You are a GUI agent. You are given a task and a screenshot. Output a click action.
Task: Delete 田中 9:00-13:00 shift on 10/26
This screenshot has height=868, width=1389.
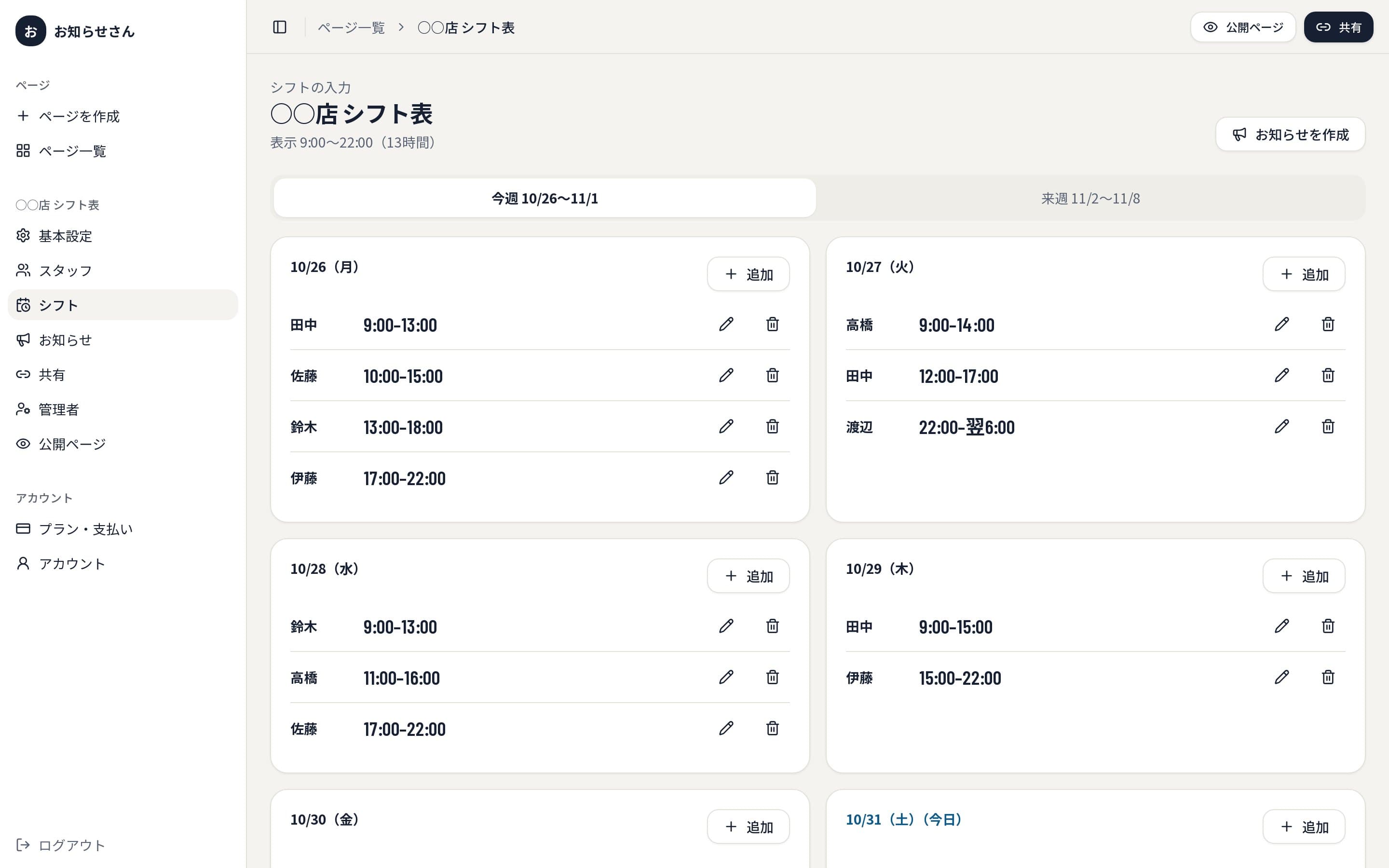[773, 325]
